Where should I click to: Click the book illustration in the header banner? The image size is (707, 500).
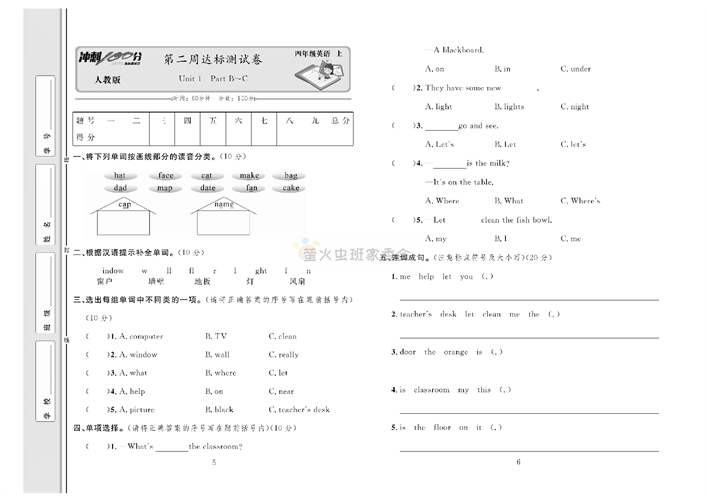[321, 73]
